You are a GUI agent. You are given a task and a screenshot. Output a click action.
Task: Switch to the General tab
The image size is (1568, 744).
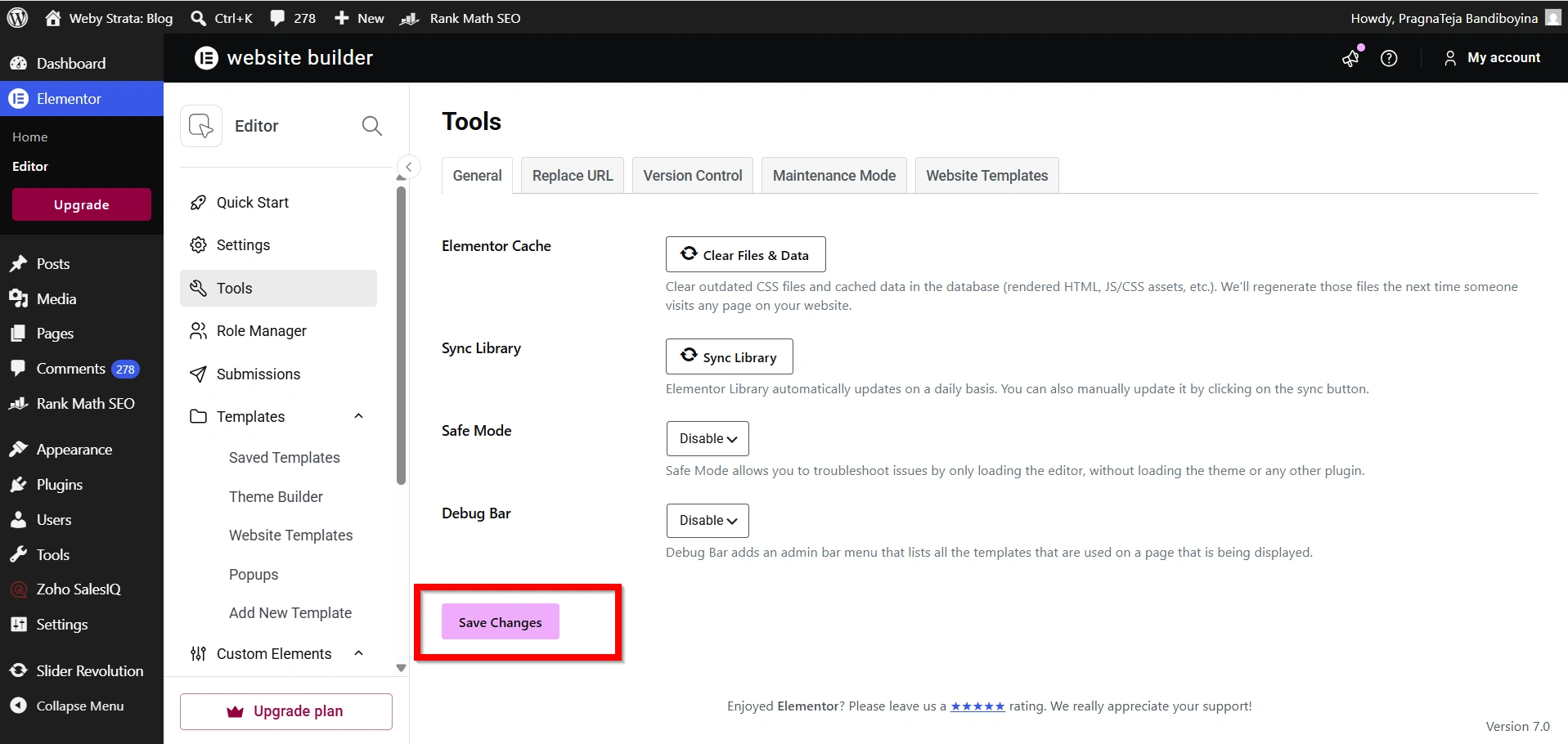pos(478,176)
